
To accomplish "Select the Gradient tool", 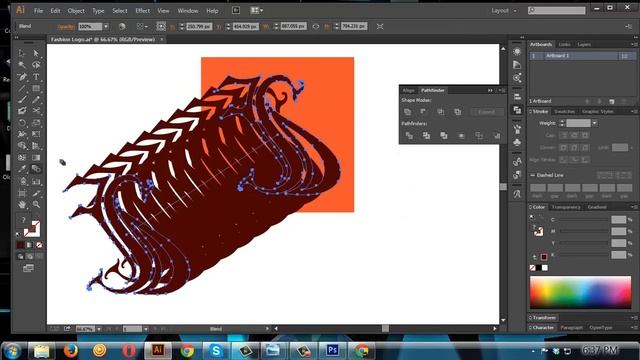I will click(36, 158).
